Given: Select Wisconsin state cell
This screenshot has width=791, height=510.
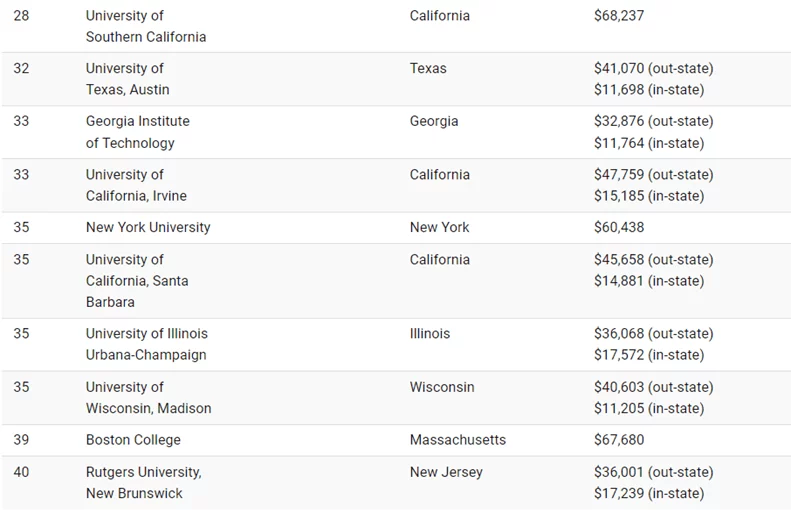Looking at the screenshot, I should tap(442, 387).
